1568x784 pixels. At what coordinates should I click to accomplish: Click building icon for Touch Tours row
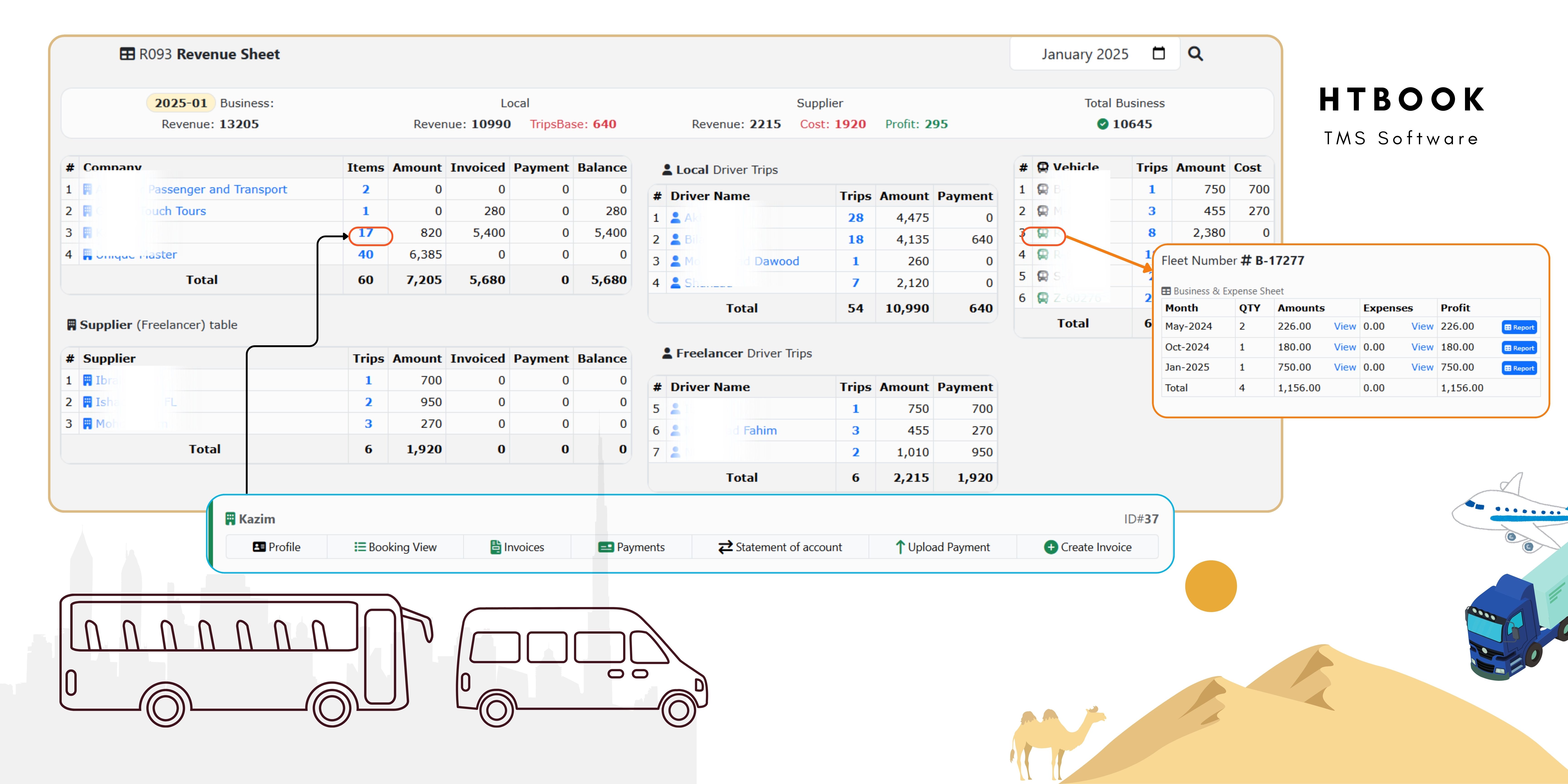pos(88,211)
